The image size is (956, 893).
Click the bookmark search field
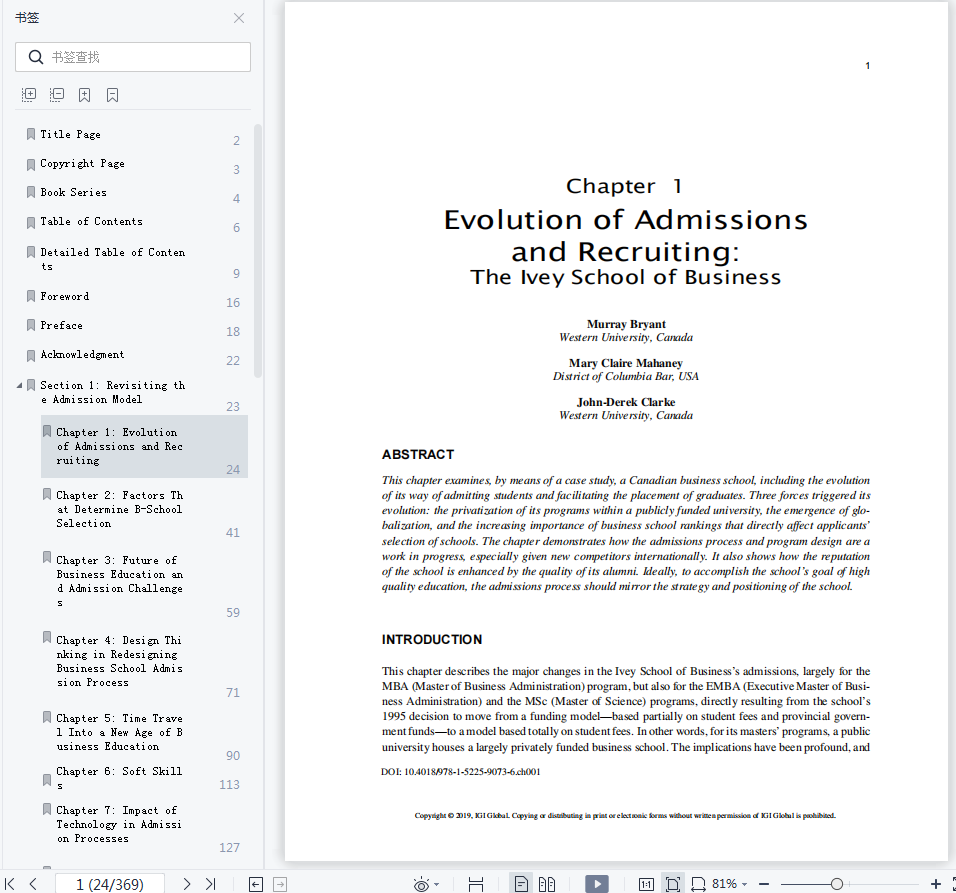pyautogui.click(x=133, y=57)
